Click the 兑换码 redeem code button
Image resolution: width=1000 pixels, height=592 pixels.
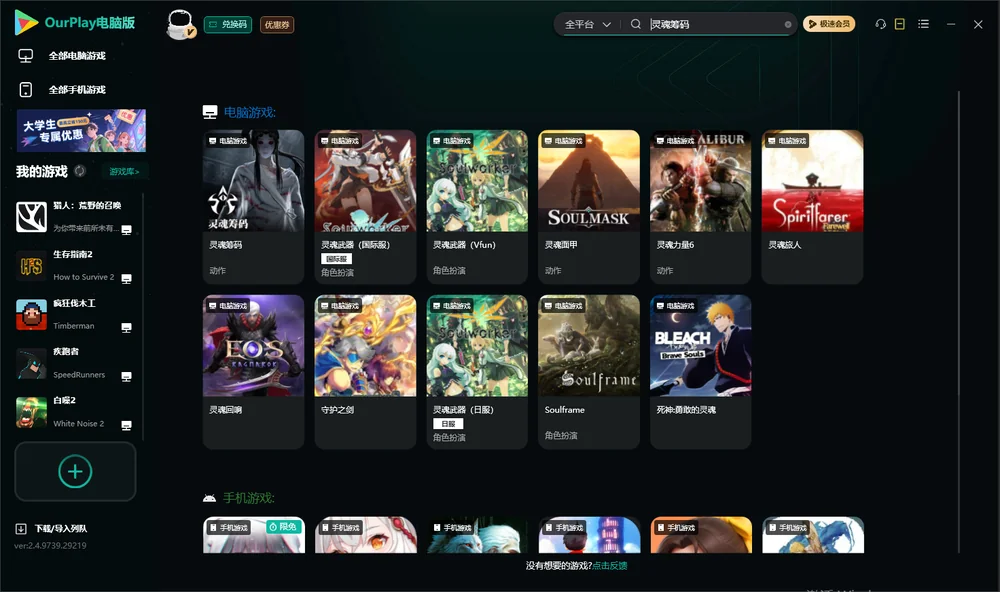coord(228,25)
